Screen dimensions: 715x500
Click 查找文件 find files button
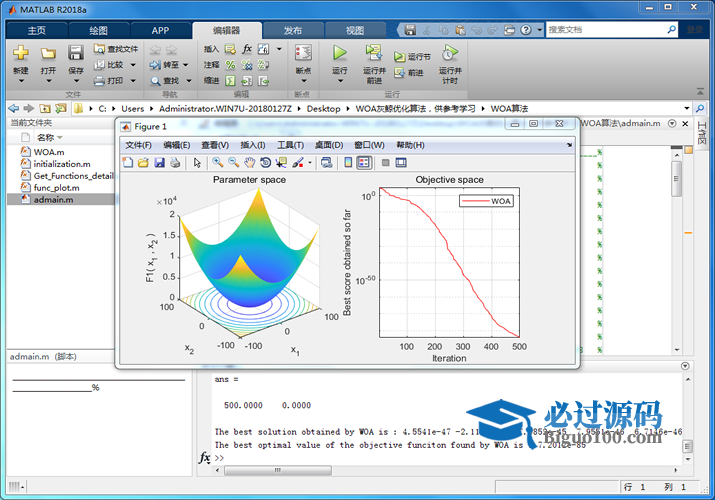(116, 49)
